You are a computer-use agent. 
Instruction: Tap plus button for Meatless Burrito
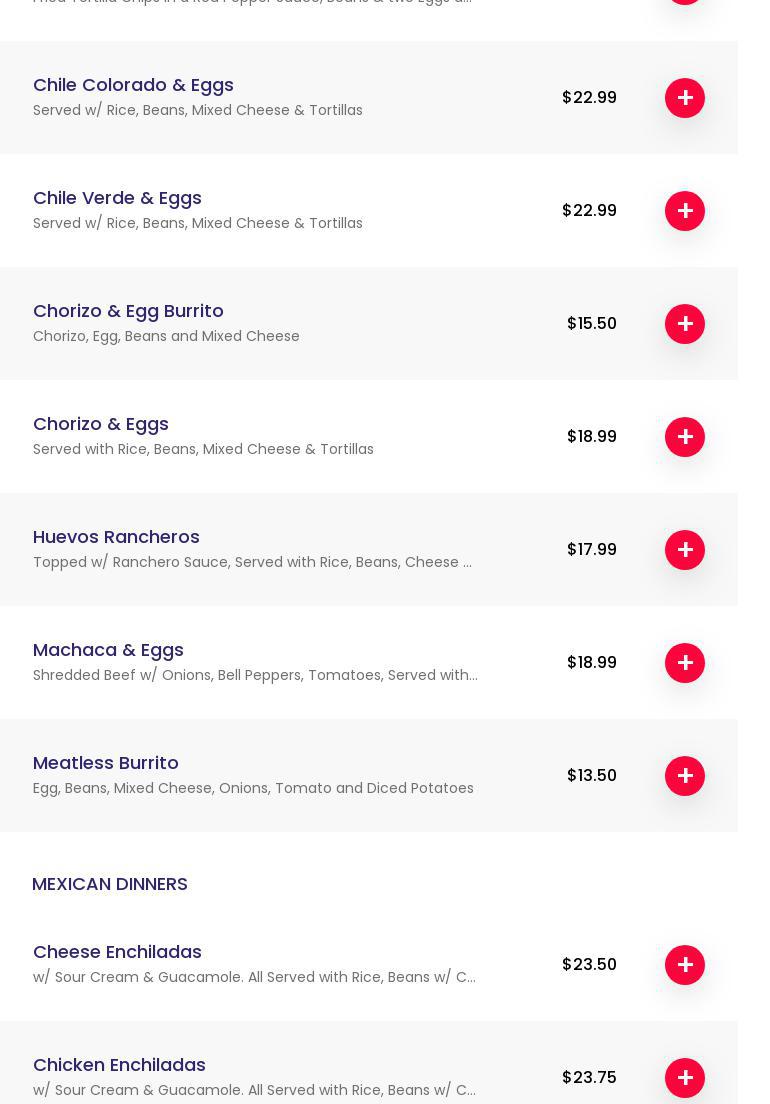point(685,776)
